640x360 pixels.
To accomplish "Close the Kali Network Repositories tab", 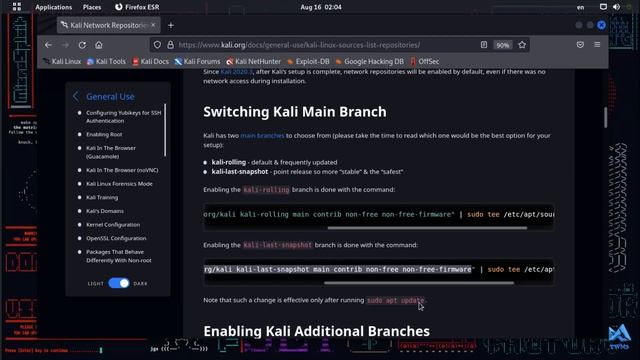I will (153, 25).
